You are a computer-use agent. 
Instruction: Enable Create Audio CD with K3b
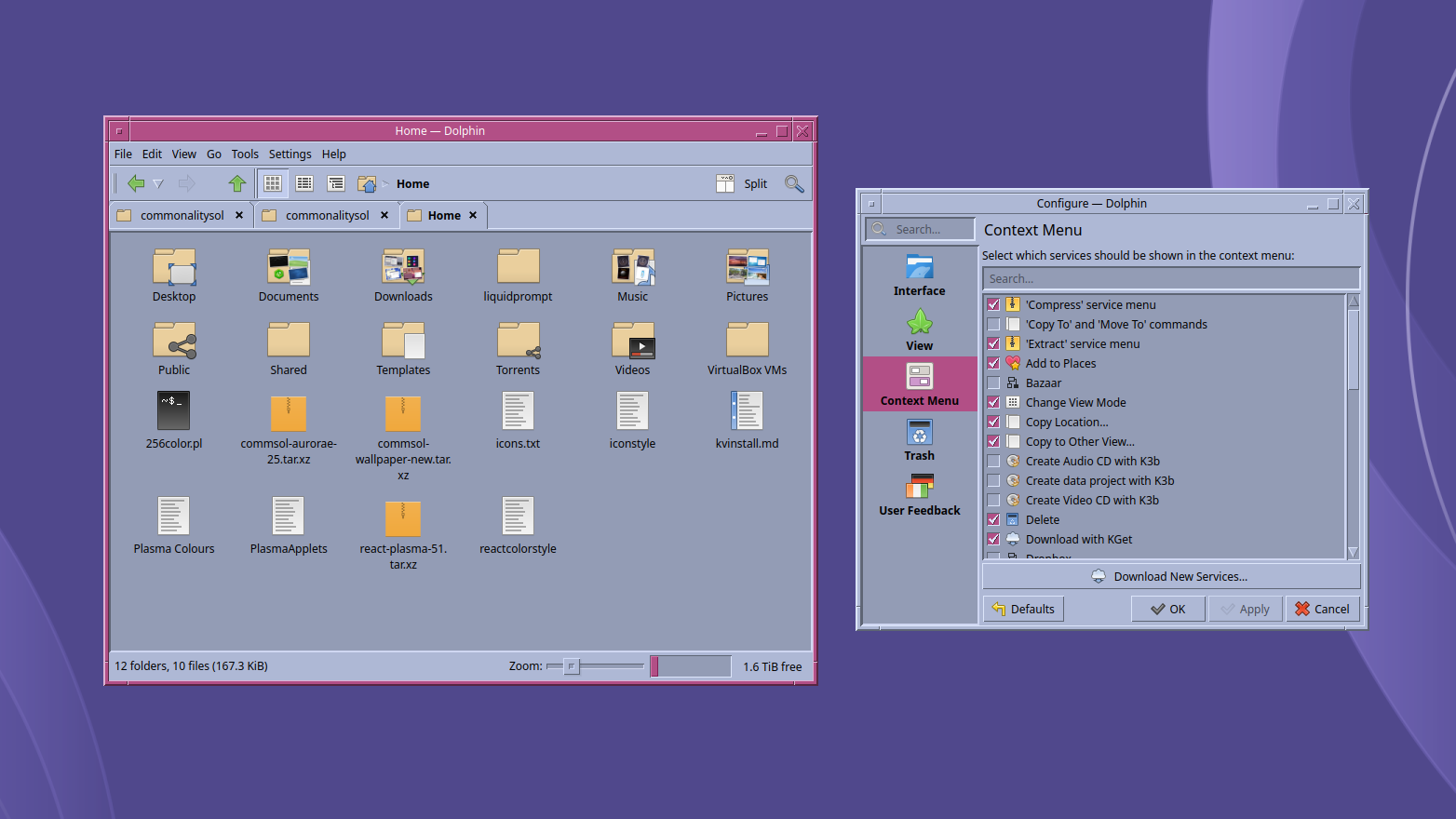pyautogui.click(x=993, y=461)
